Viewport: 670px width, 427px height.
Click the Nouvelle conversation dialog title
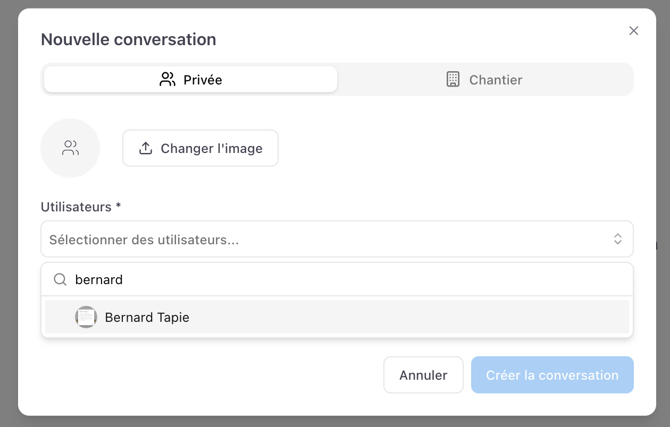128,40
